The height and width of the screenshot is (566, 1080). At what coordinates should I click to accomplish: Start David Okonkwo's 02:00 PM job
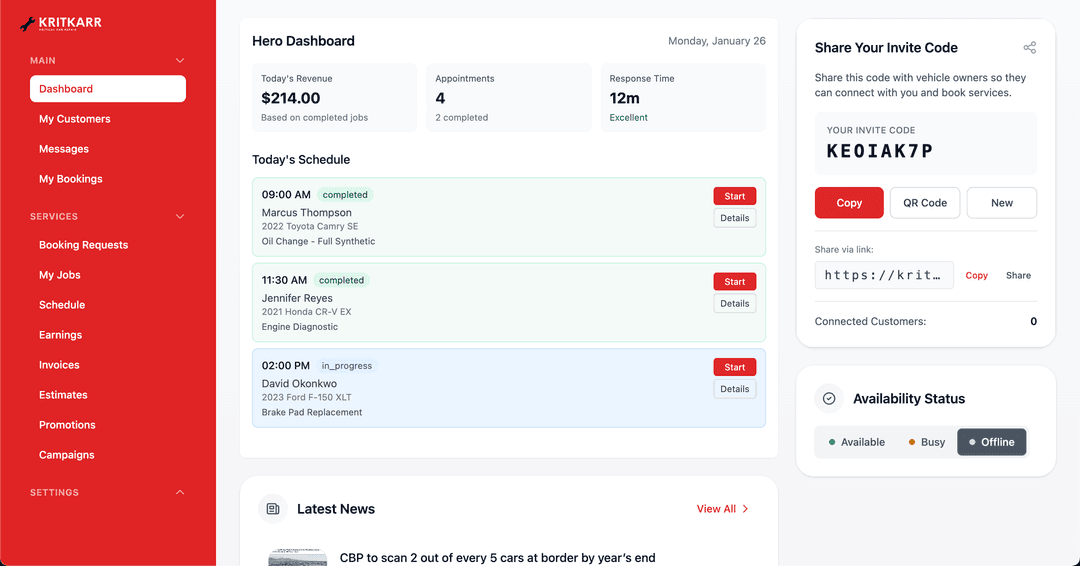point(734,367)
